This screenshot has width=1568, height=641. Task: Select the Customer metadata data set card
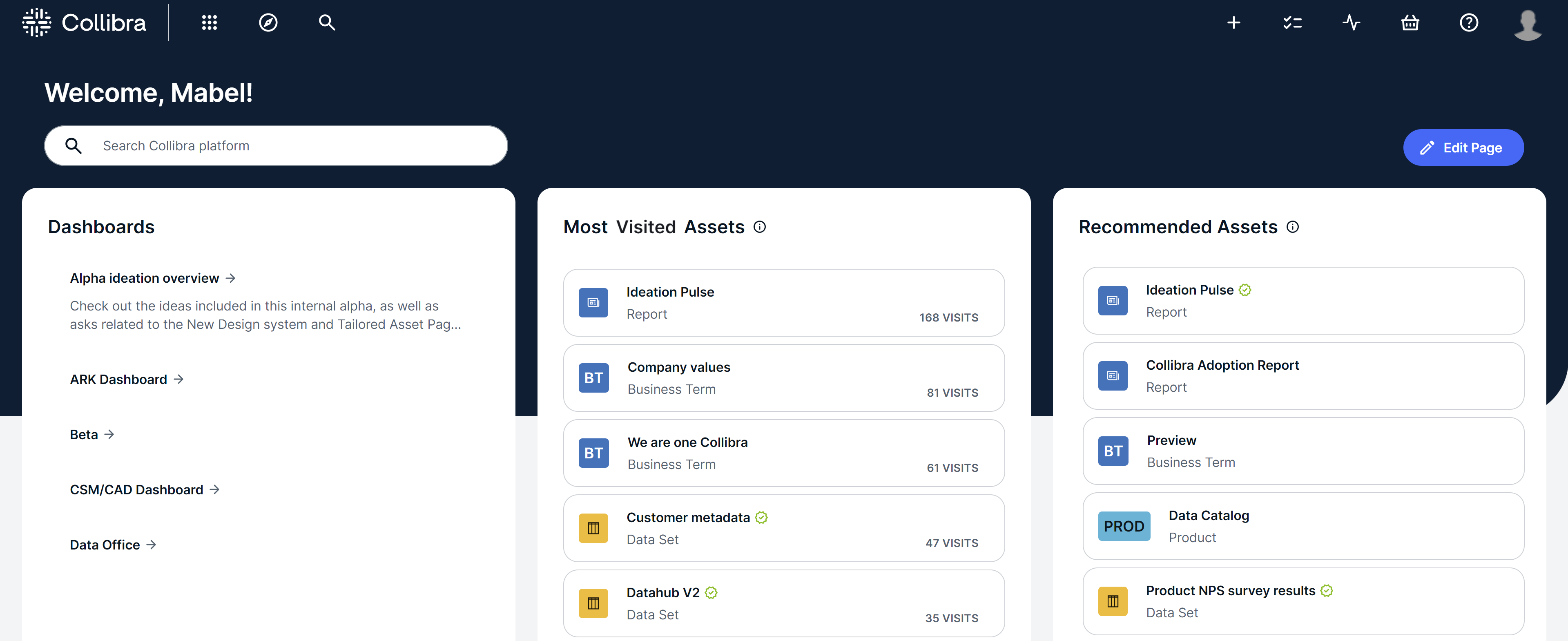[x=783, y=528]
